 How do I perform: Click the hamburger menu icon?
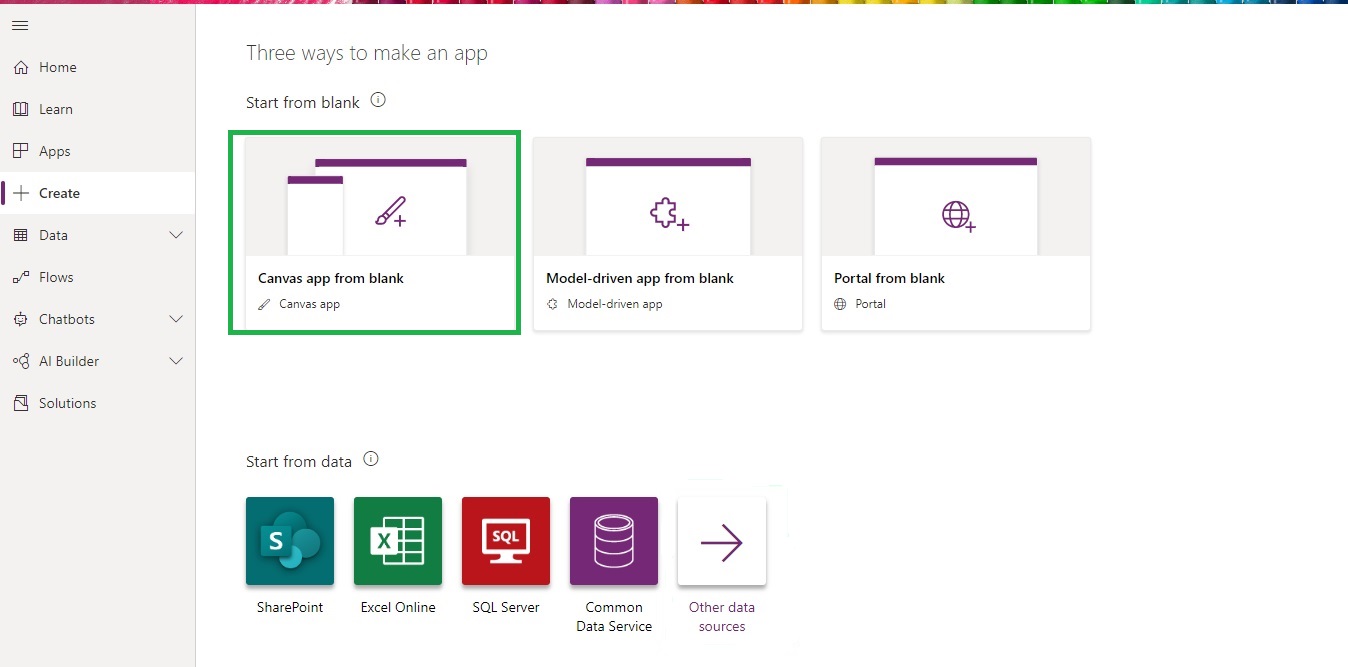20,25
